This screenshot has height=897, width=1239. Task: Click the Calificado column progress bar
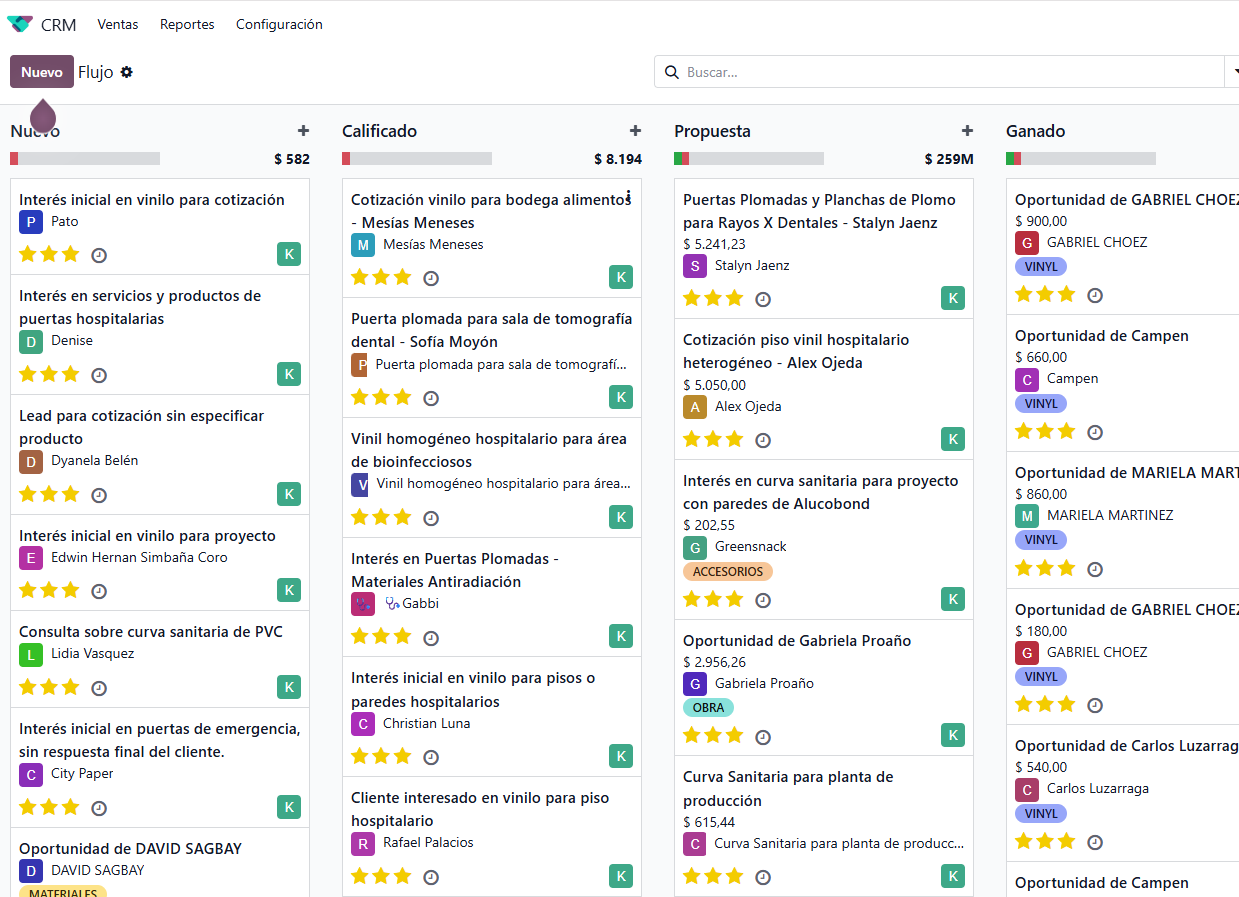(x=417, y=158)
